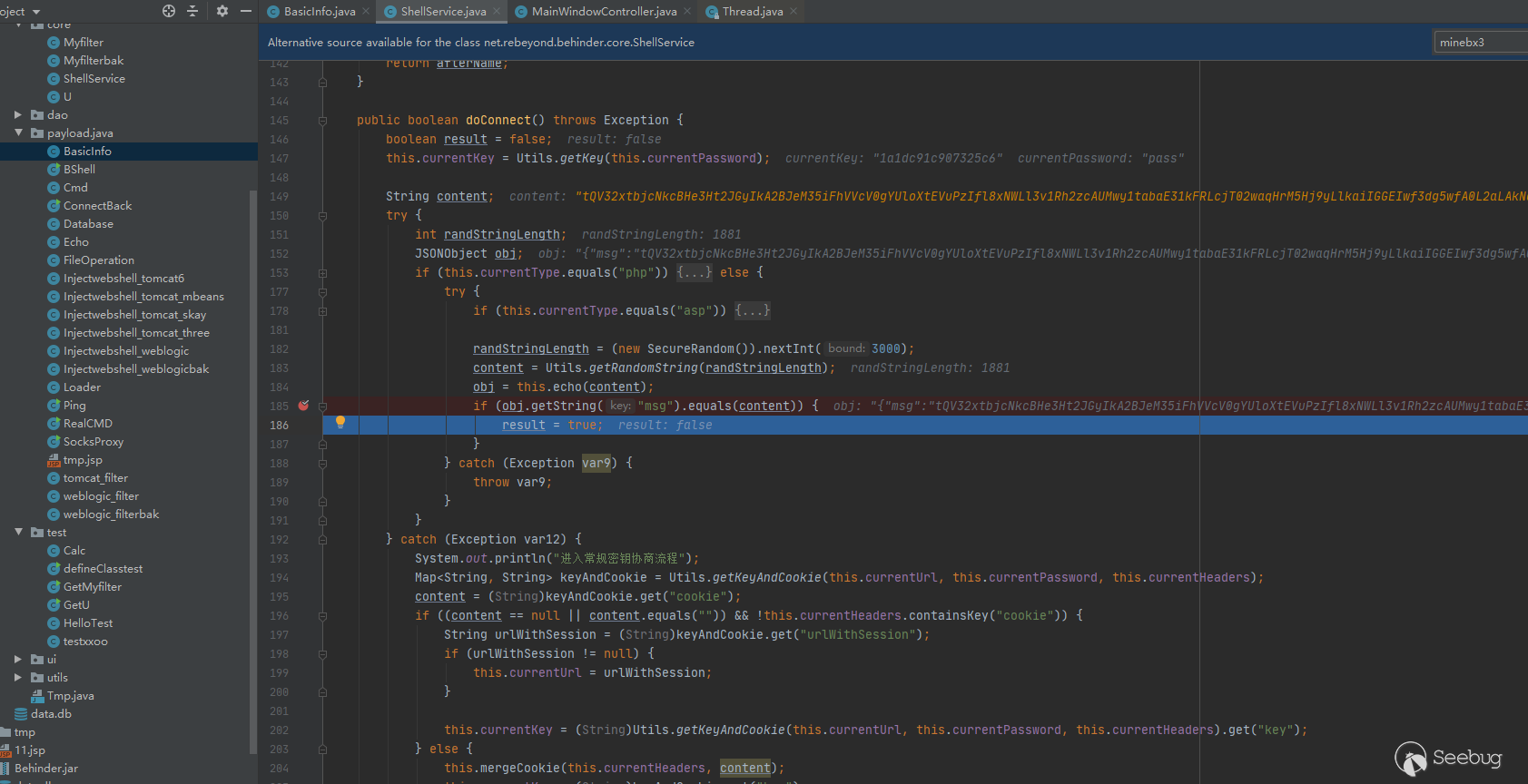
Task: Collapse the doConnect method fold marker
Action: click(x=322, y=121)
